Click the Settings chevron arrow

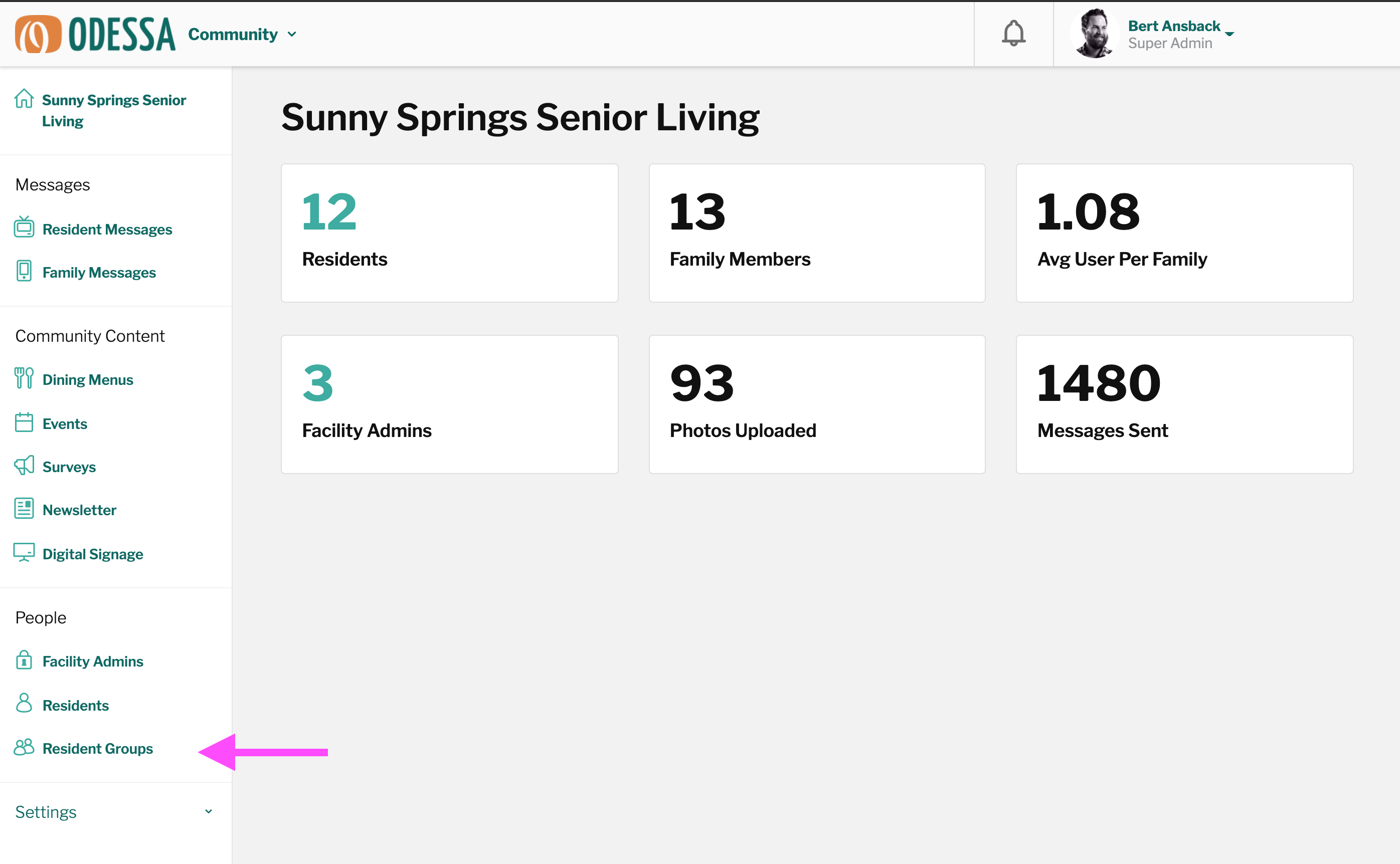coord(209,811)
